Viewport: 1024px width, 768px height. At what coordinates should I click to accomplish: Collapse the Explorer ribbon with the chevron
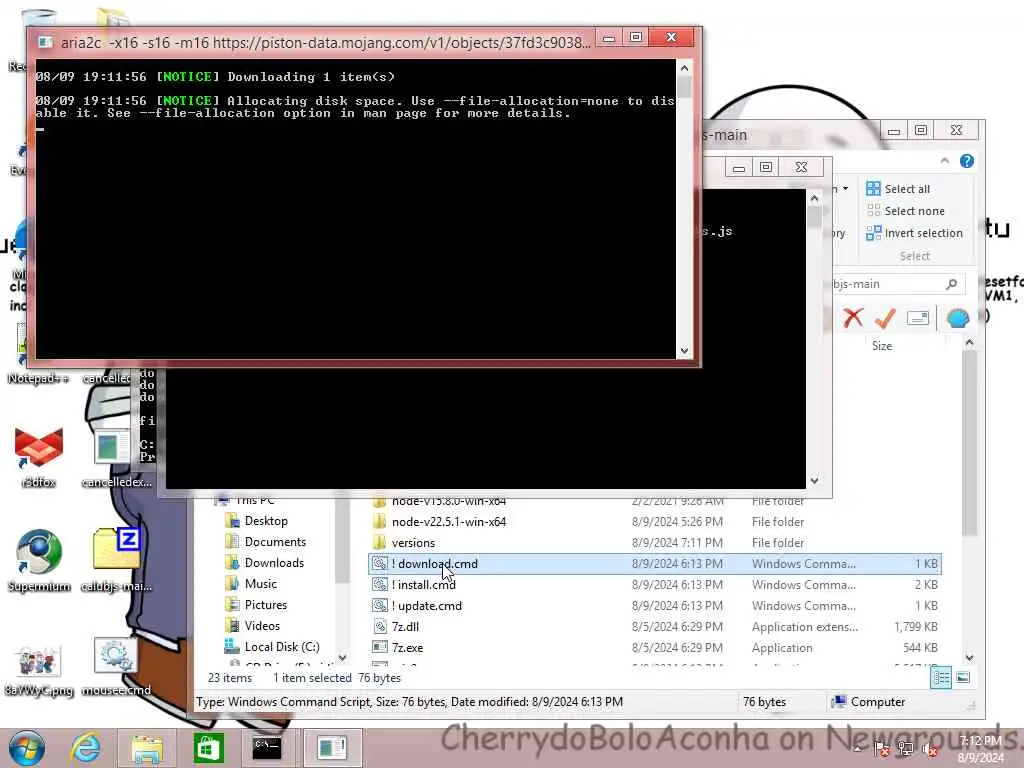click(944, 161)
